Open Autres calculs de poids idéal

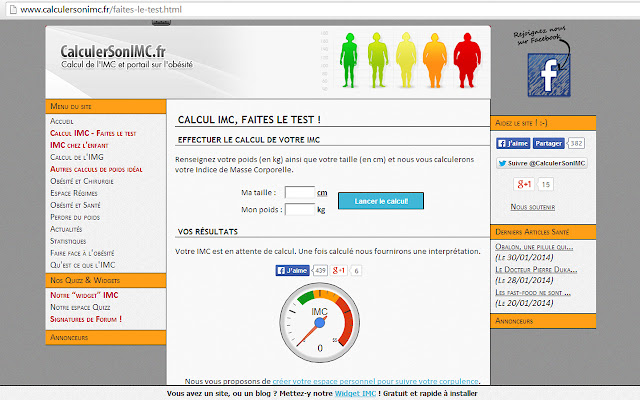pos(96,169)
